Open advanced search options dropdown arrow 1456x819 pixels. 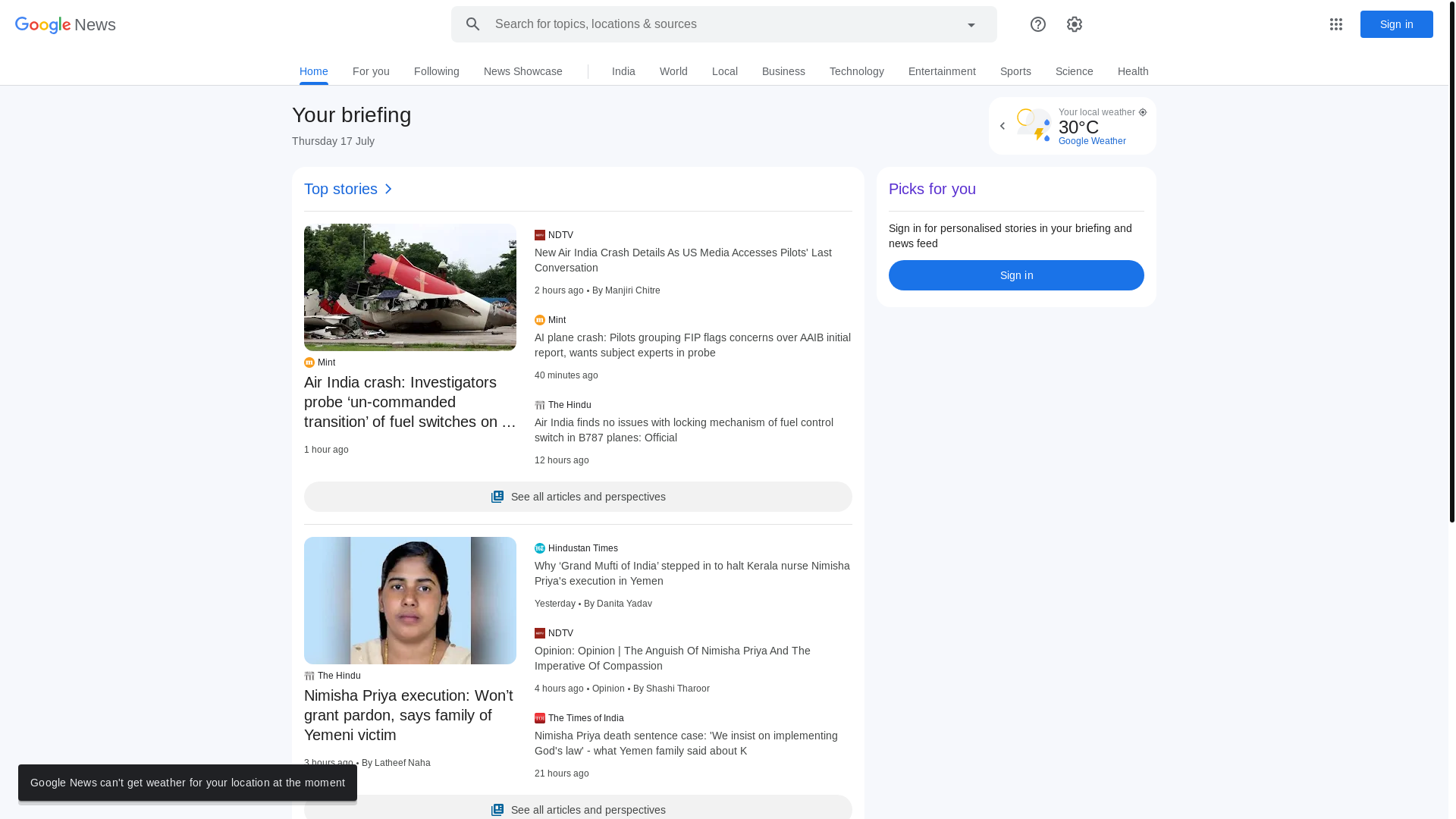click(971, 24)
